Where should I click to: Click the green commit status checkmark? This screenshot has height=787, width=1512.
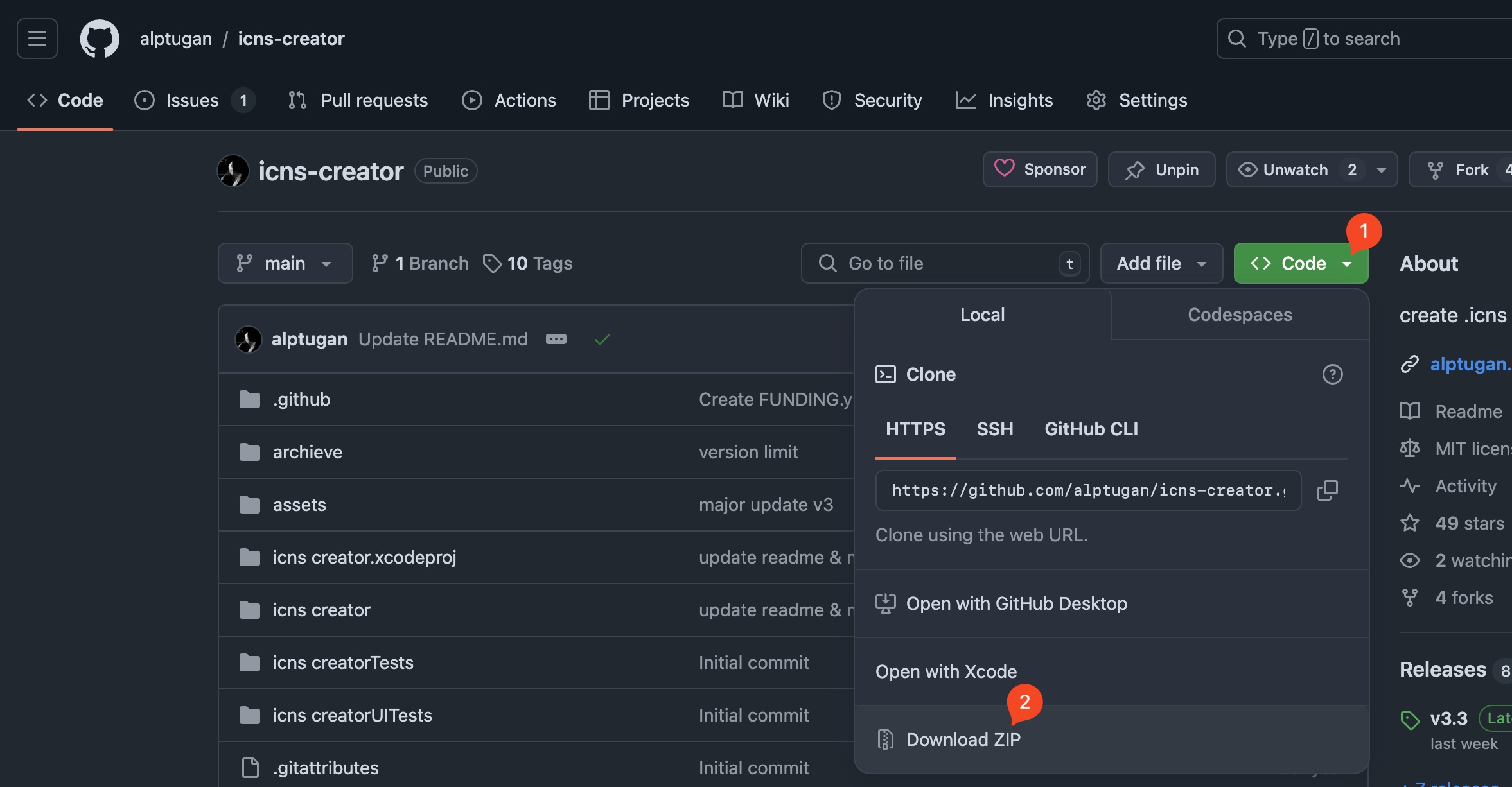tap(602, 339)
